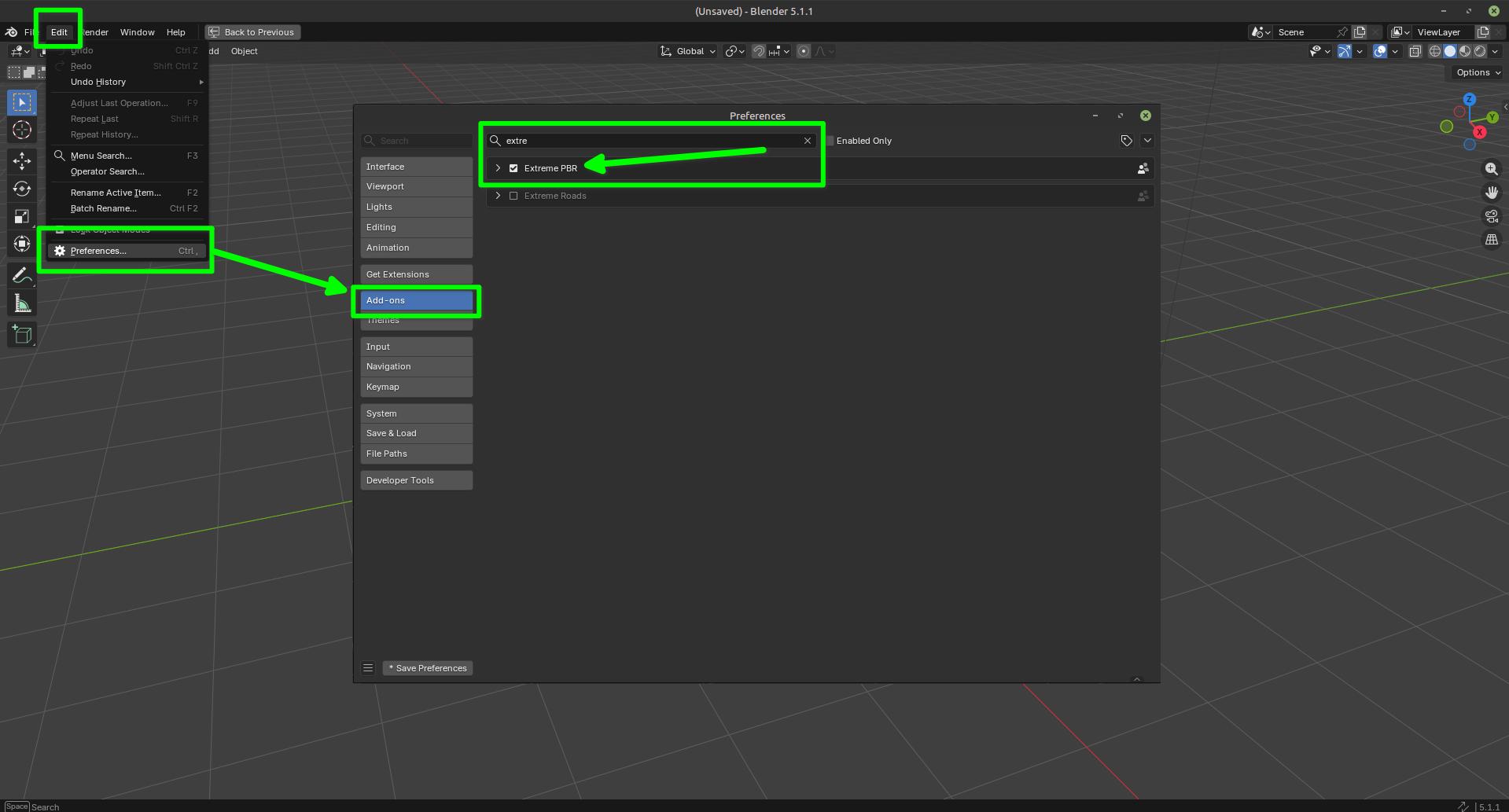1509x812 pixels.
Task: Open the Help menu
Action: (175, 32)
